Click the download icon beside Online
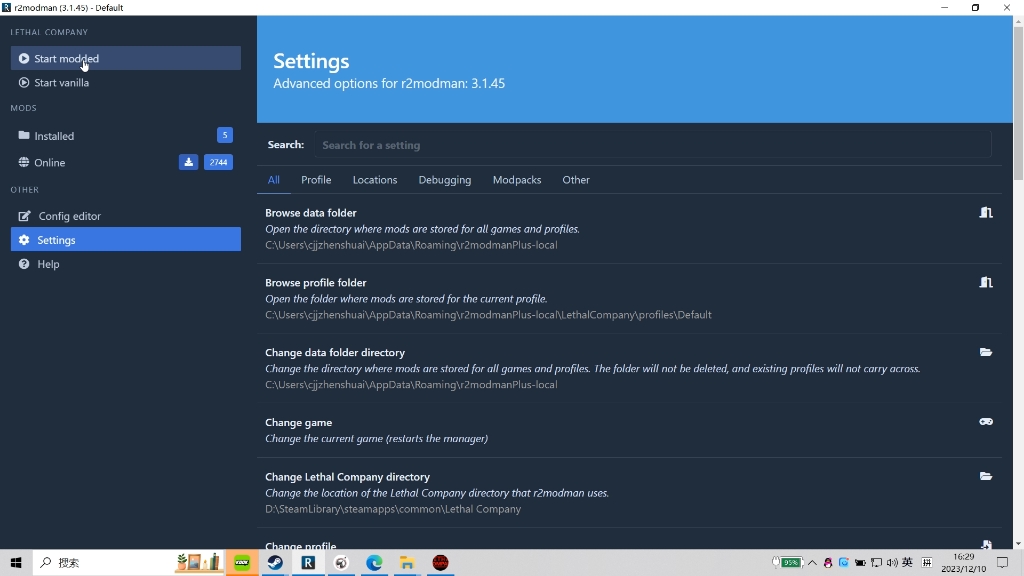 click(188, 162)
